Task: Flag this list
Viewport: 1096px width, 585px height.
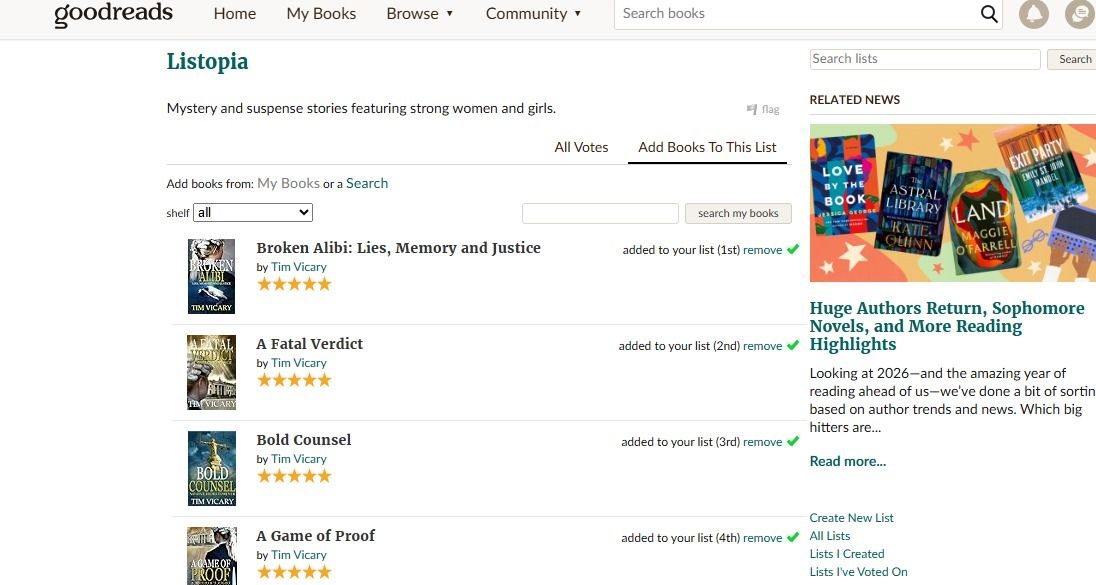Action: coord(764,109)
